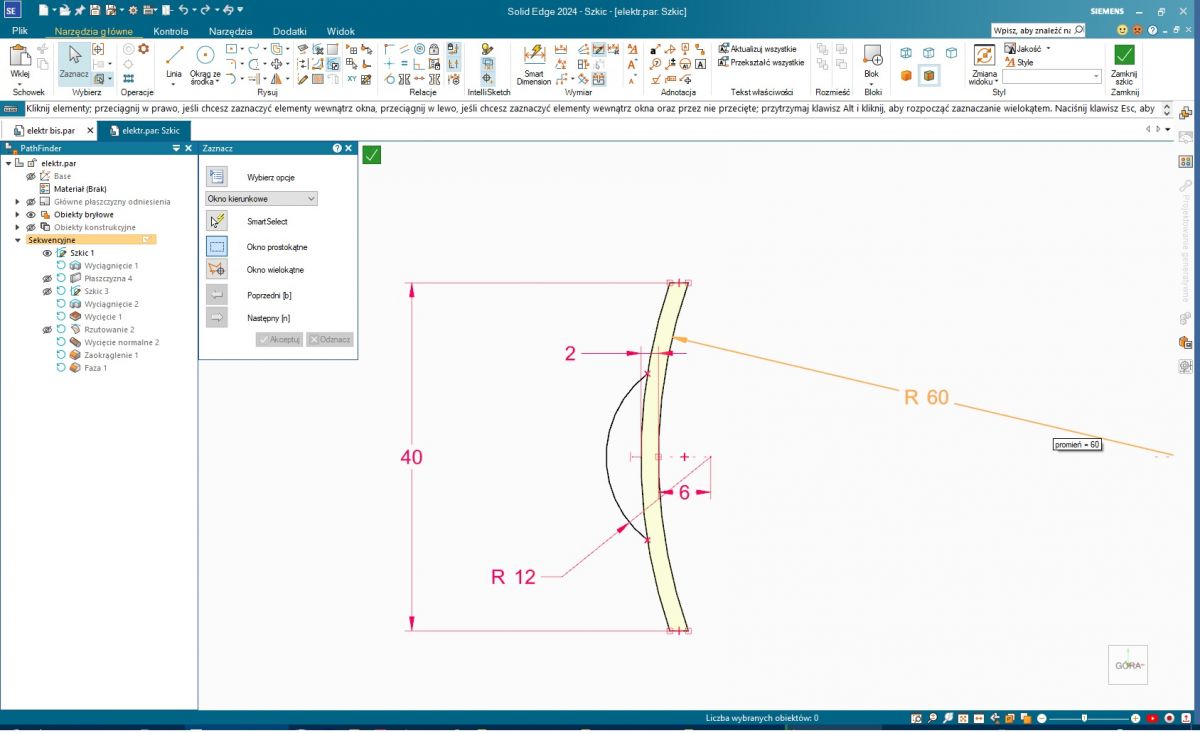Click the solid orange shaded cube style
This screenshot has height=733, width=1200.
tap(906, 76)
